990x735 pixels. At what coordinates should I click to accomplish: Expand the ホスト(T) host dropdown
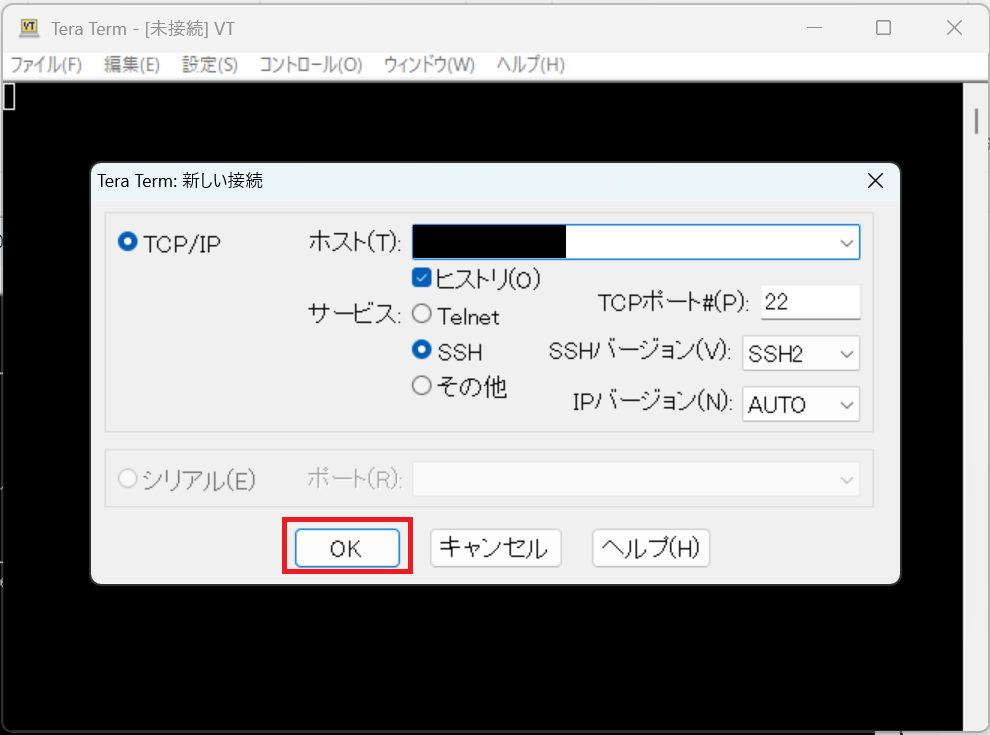(x=846, y=242)
